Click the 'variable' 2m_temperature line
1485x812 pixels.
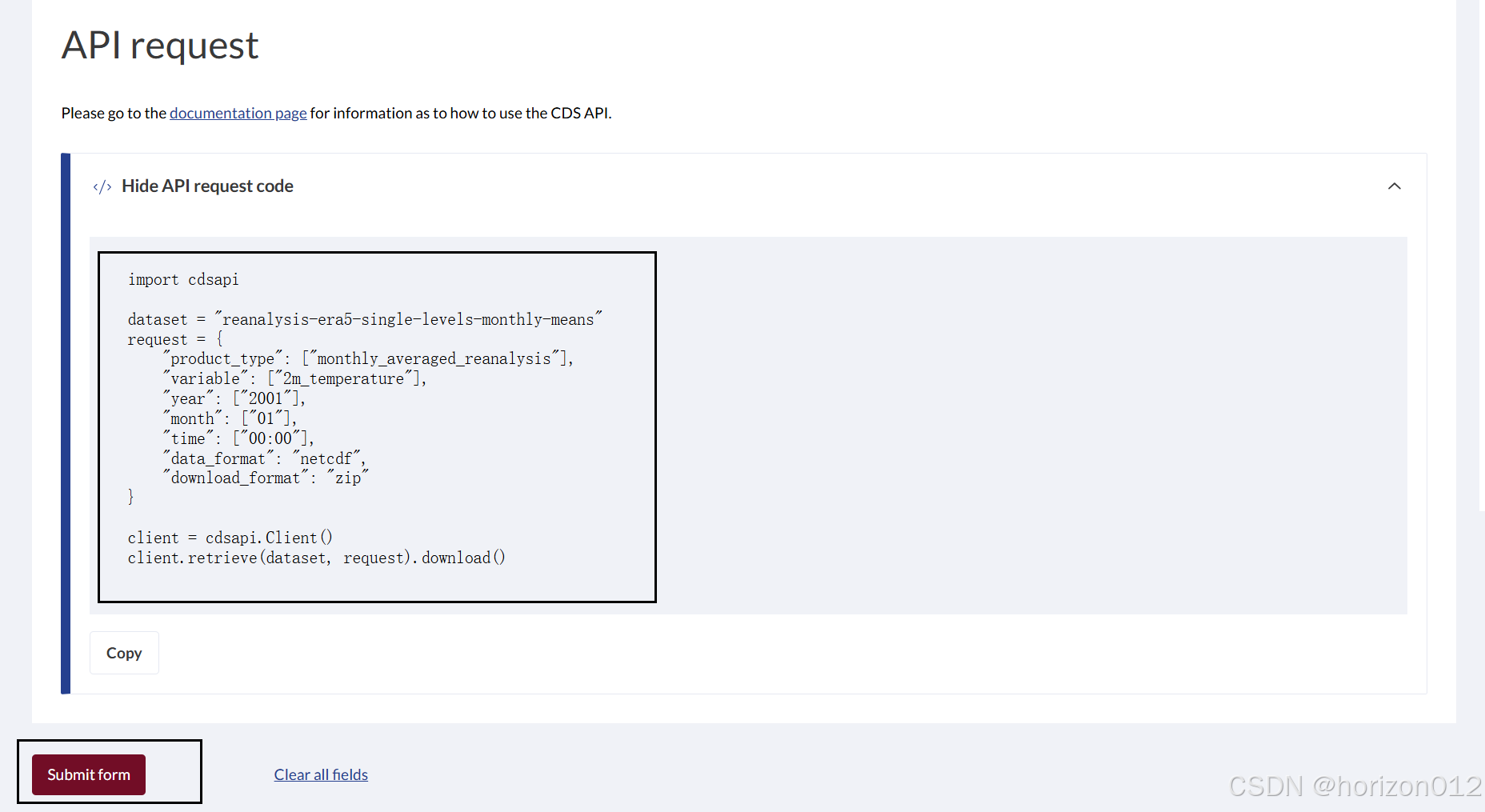coord(294,378)
